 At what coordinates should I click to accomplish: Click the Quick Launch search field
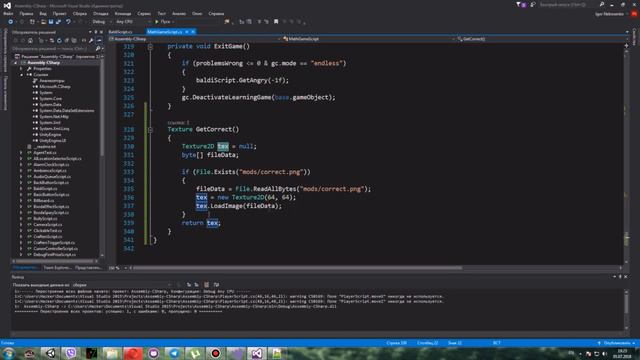[x=566, y=4]
